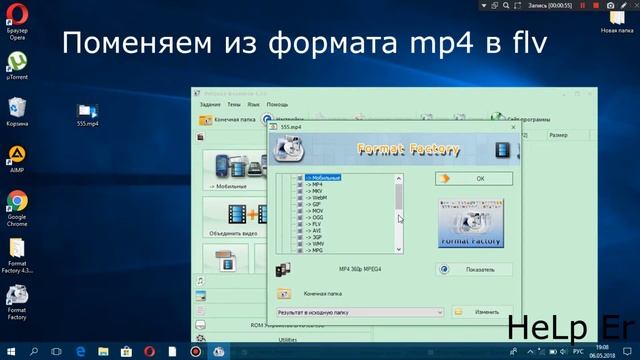Click the Конечная папка folder icon in dialog

click(284, 293)
